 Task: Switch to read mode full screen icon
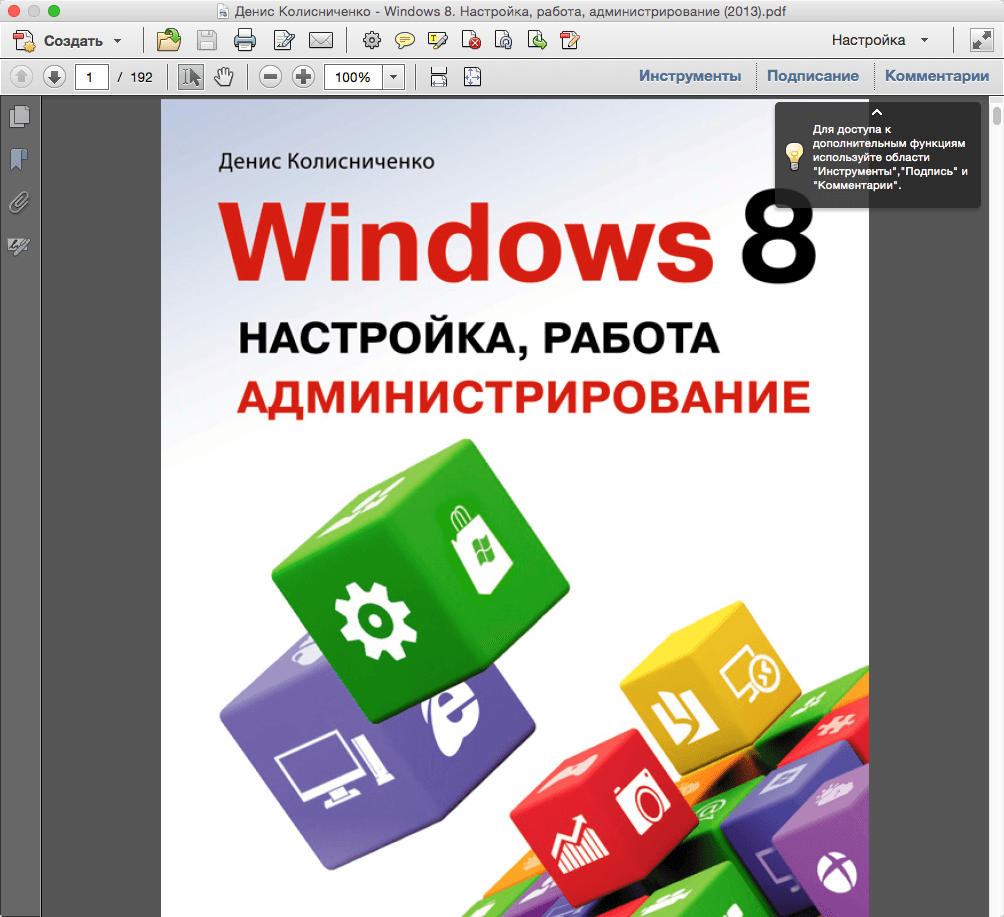982,40
